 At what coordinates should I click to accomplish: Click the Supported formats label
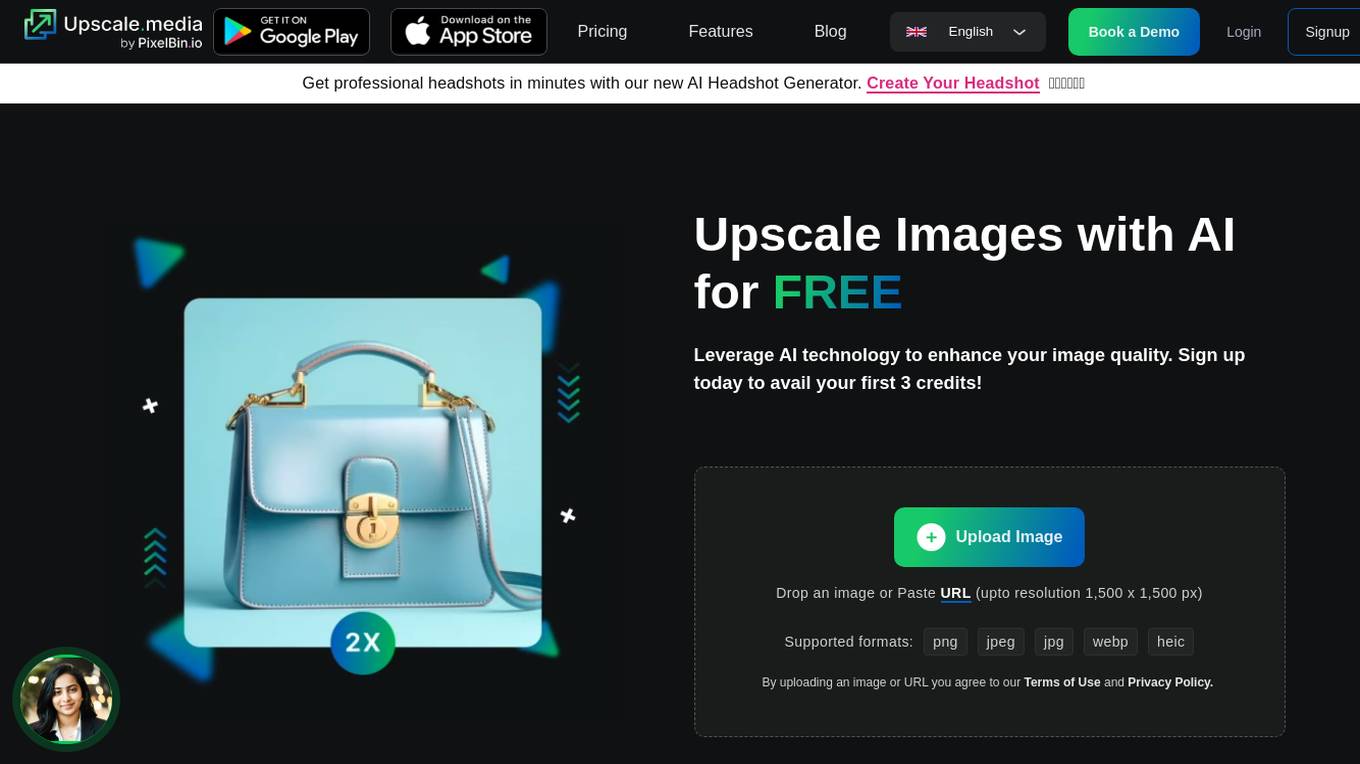848,642
